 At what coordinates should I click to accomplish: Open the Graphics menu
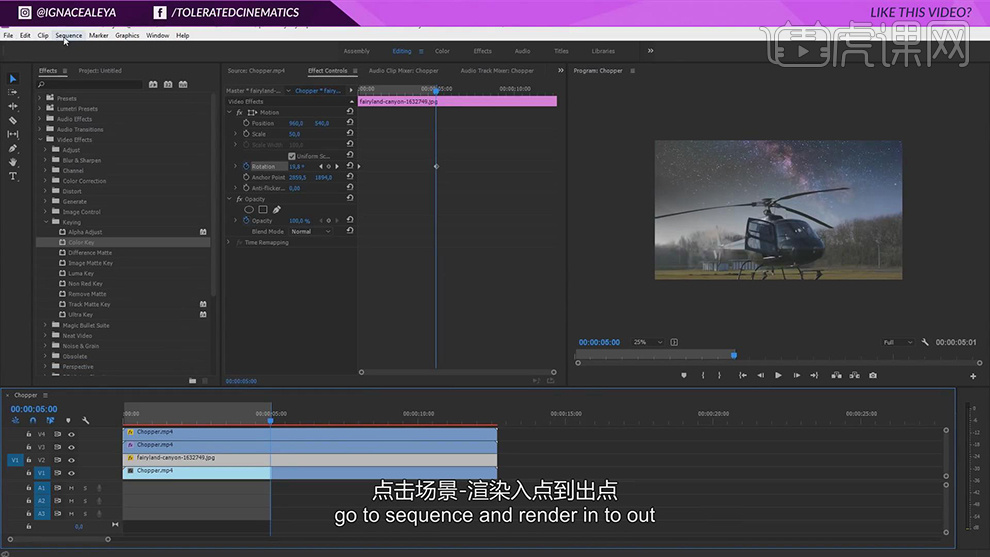(127, 35)
